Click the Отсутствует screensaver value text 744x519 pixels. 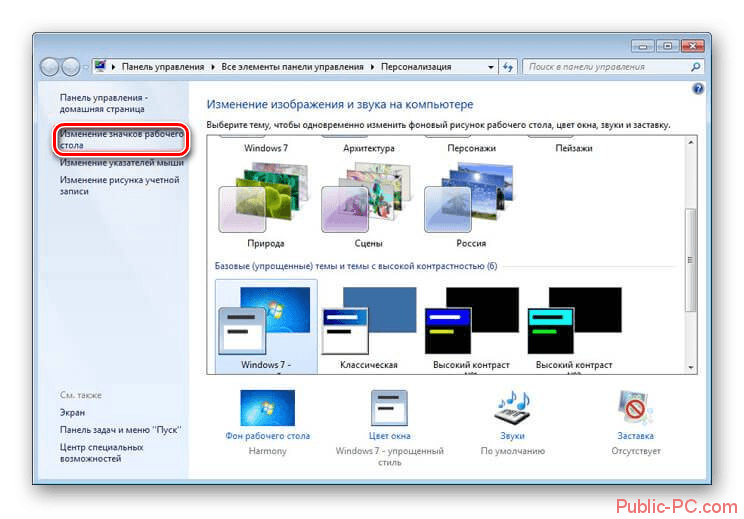(635, 451)
